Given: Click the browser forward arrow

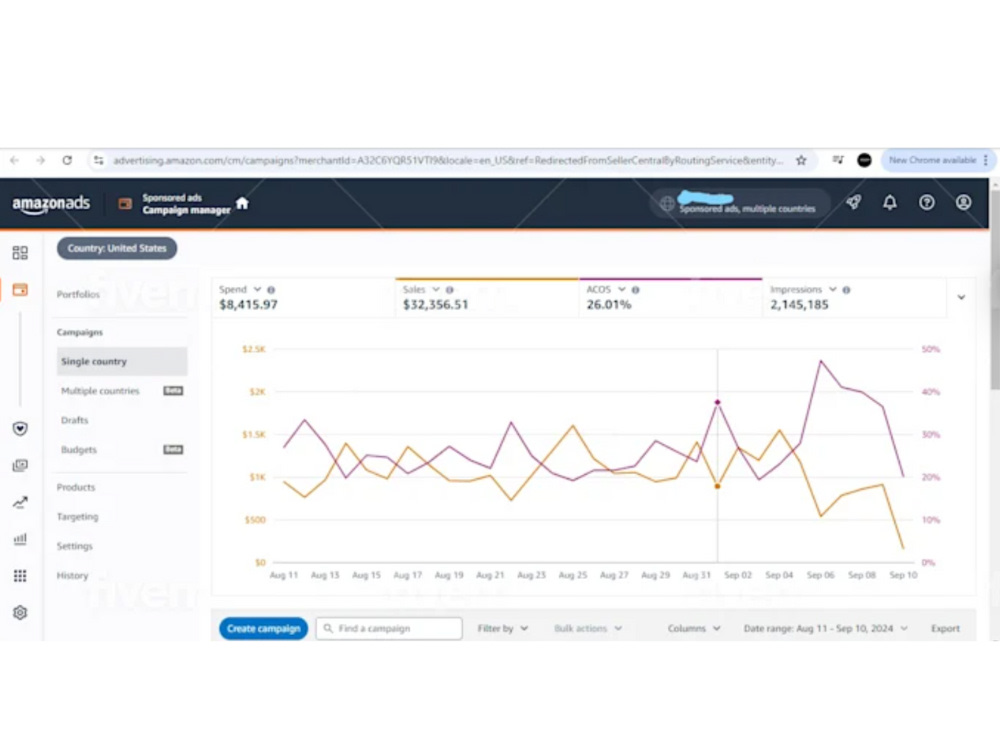Looking at the screenshot, I should coord(40,161).
